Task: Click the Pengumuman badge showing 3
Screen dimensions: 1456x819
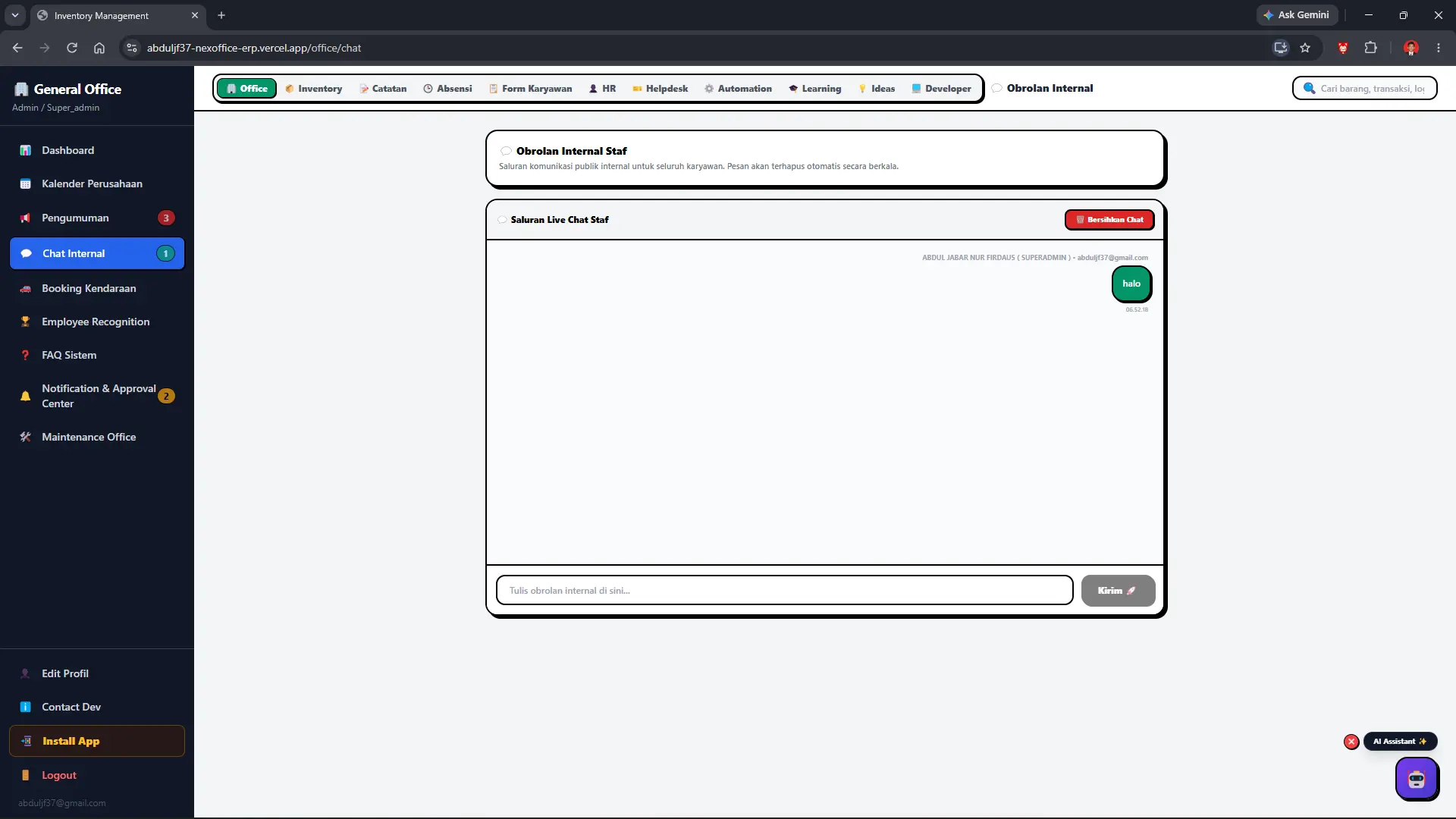Action: pyautogui.click(x=166, y=218)
